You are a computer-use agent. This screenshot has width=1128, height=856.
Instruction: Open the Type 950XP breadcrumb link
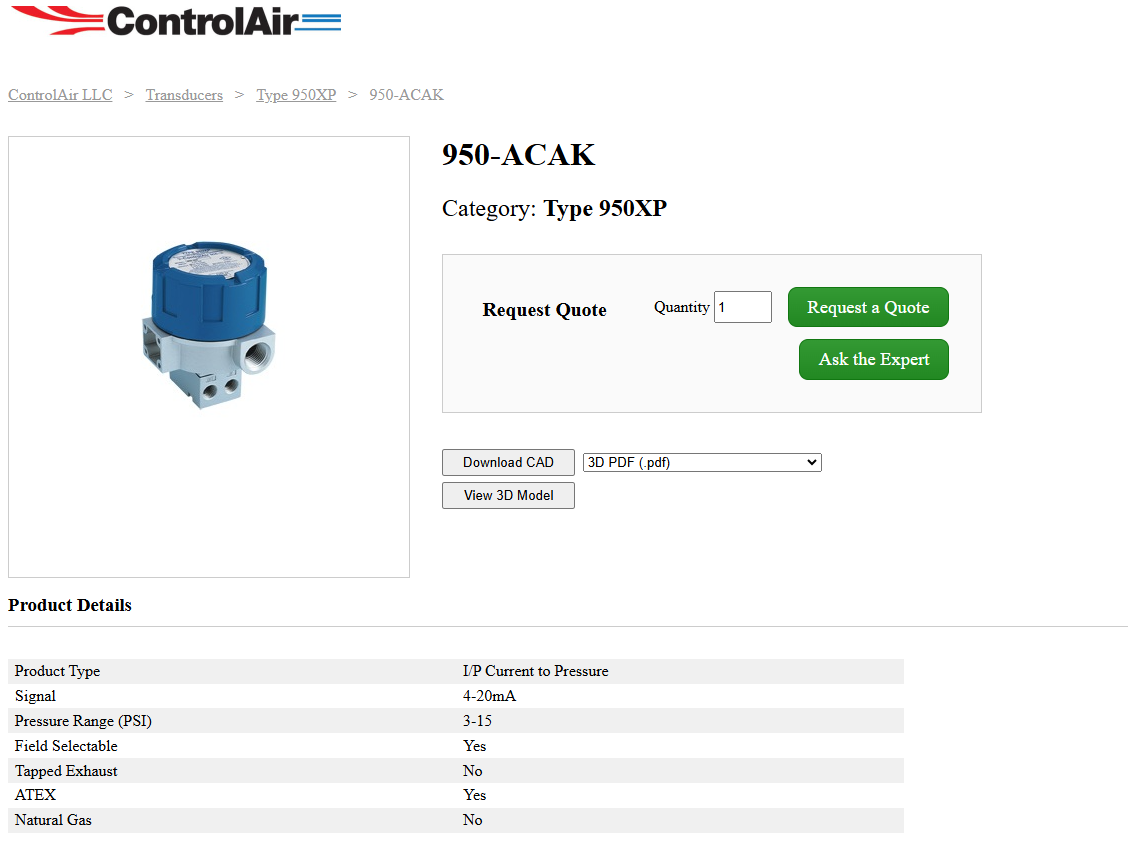tap(296, 95)
